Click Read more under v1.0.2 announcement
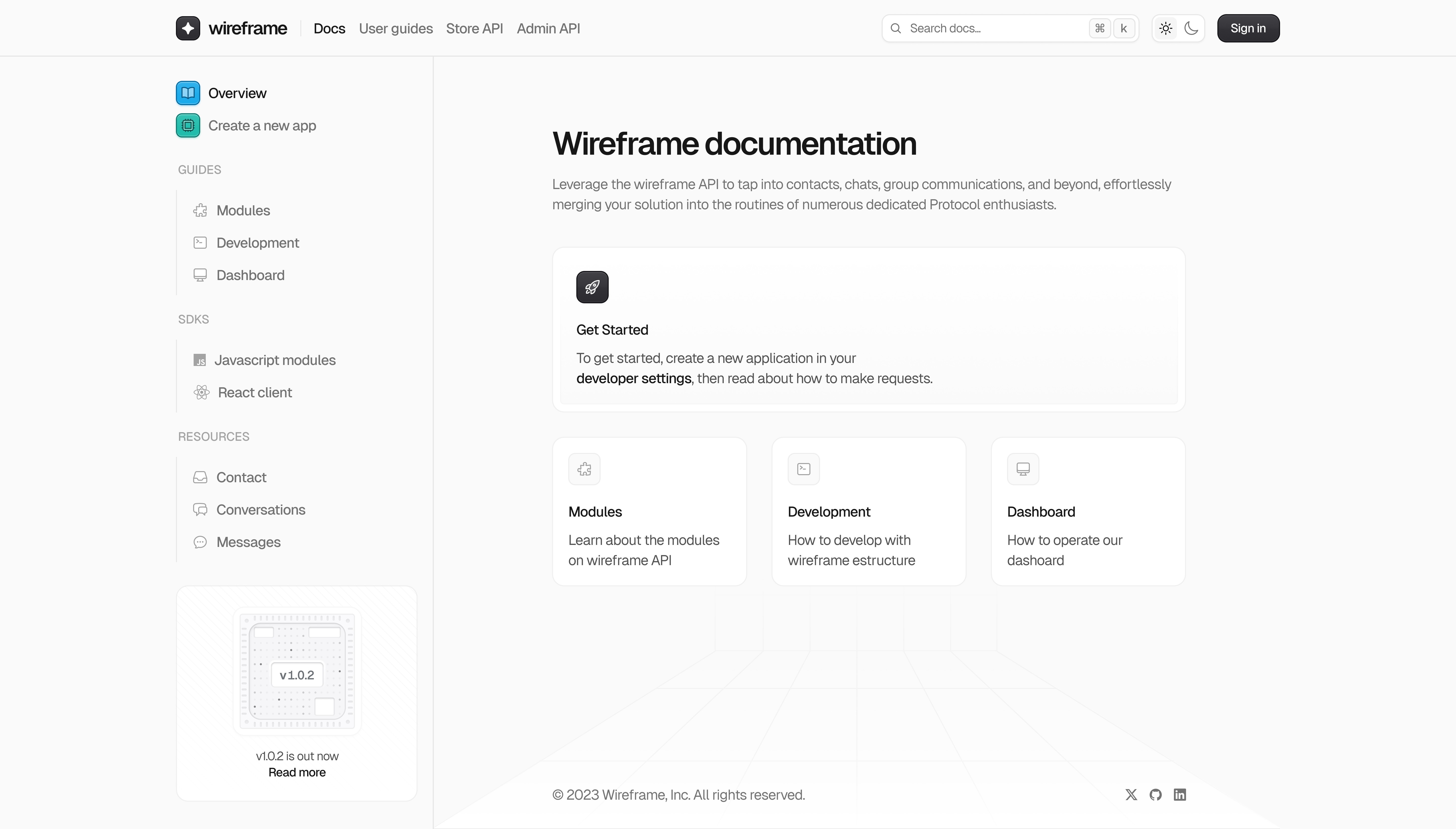The image size is (1456, 829). (x=297, y=773)
